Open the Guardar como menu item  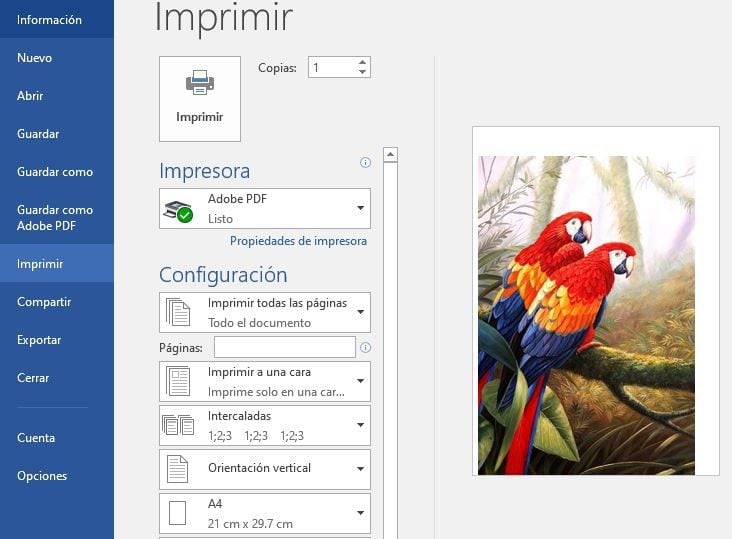click(55, 172)
